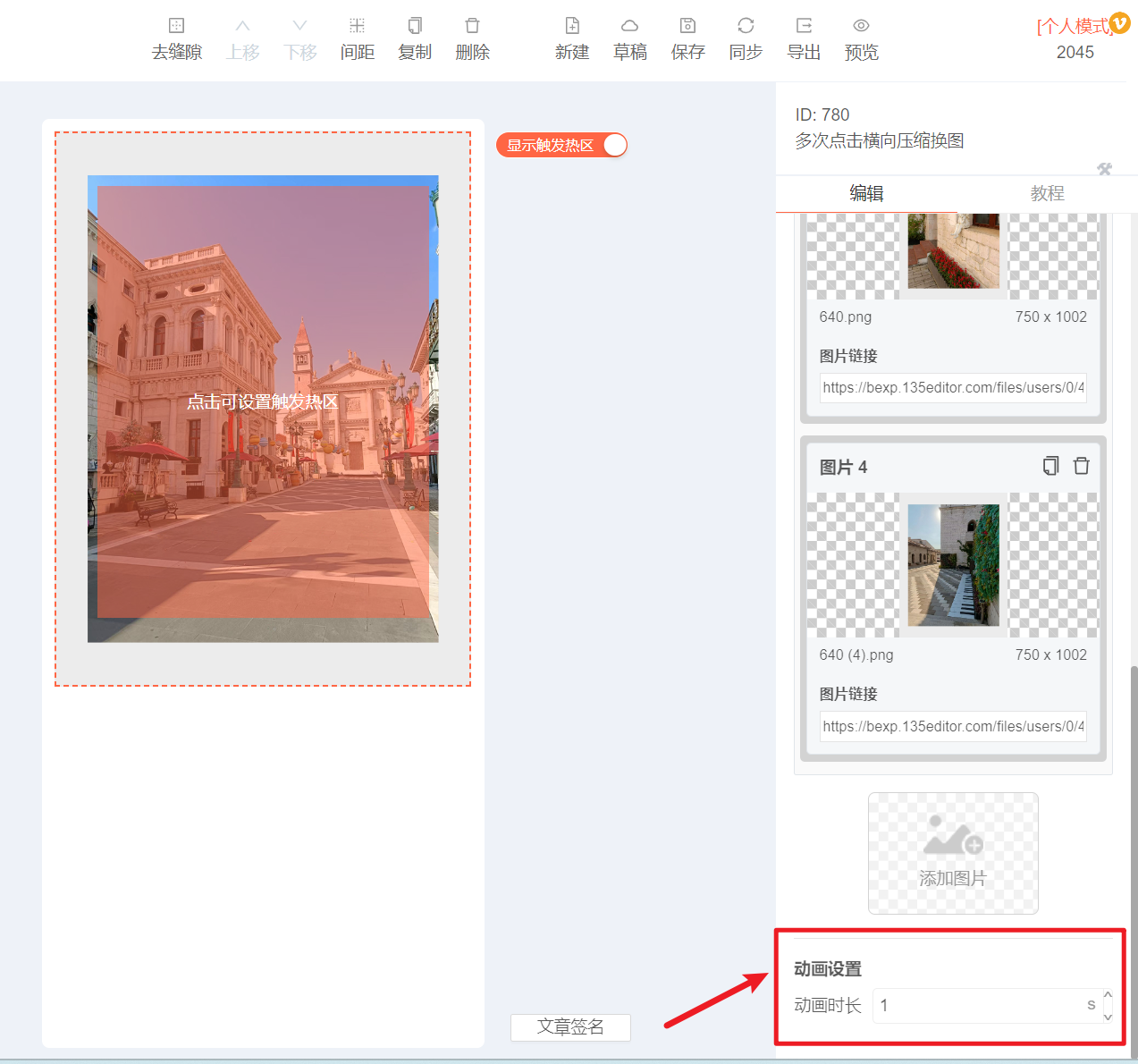Open 预览 preview with eye icon

point(862,39)
